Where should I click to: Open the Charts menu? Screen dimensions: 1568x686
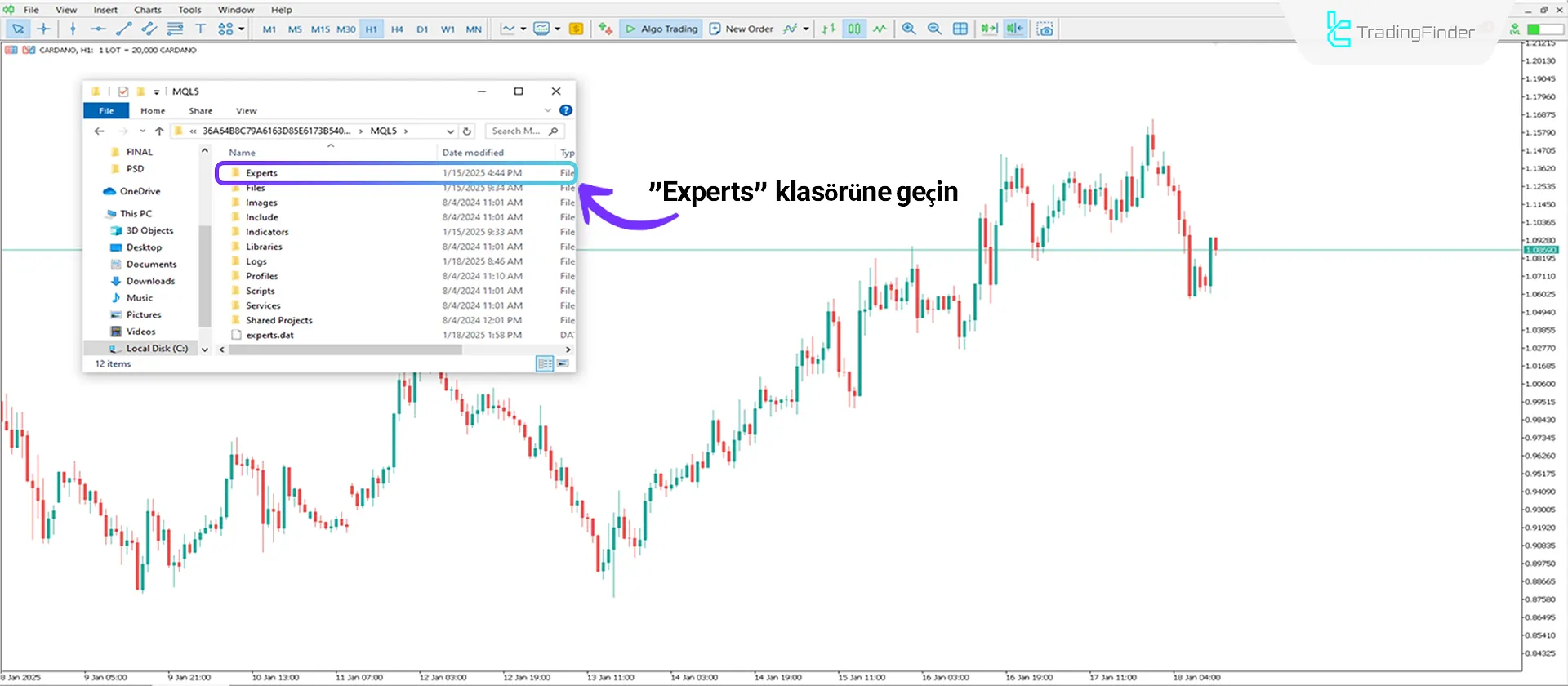point(147,10)
